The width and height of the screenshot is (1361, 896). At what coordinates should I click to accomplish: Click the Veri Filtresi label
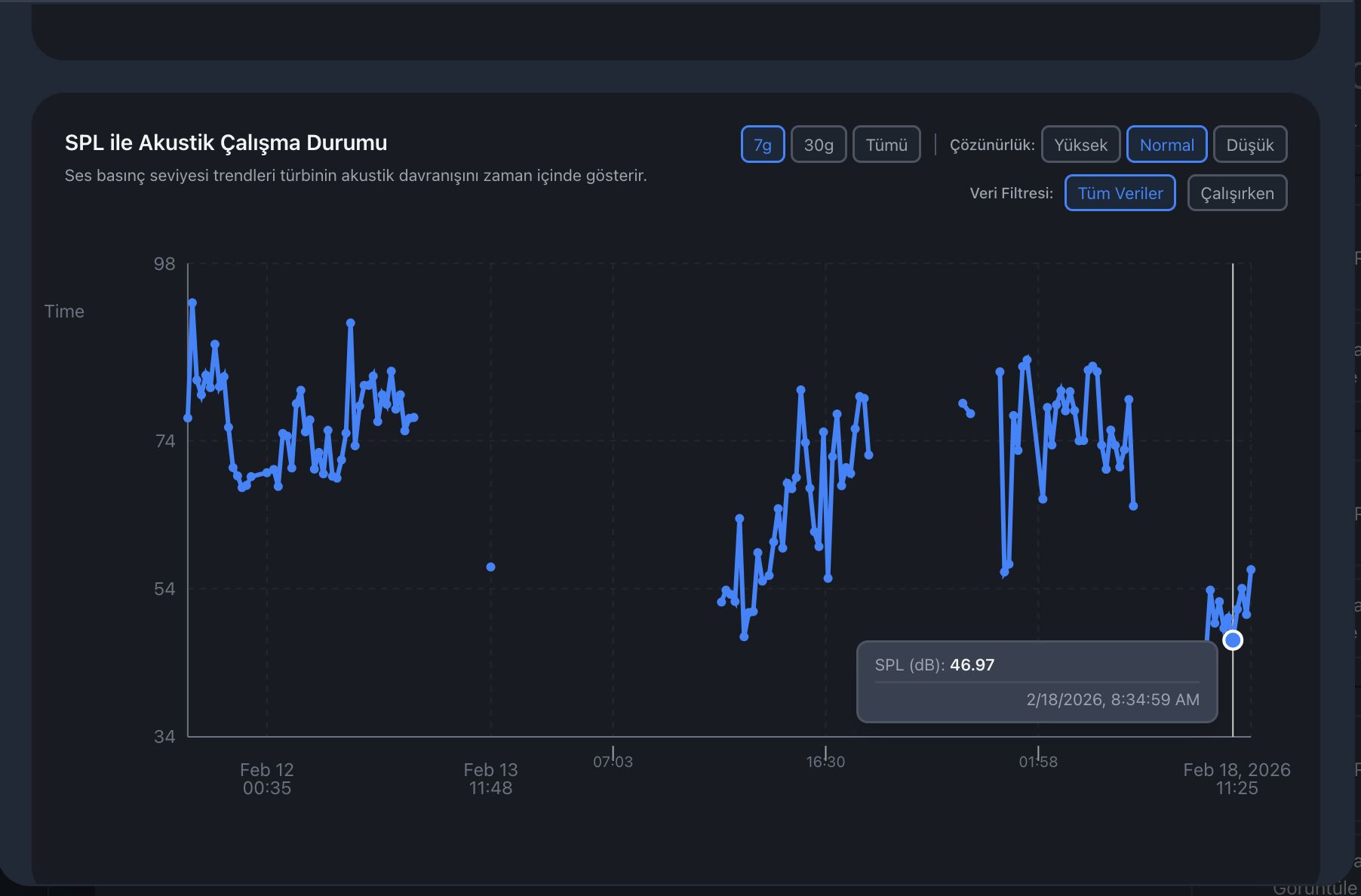click(1011, 193)
